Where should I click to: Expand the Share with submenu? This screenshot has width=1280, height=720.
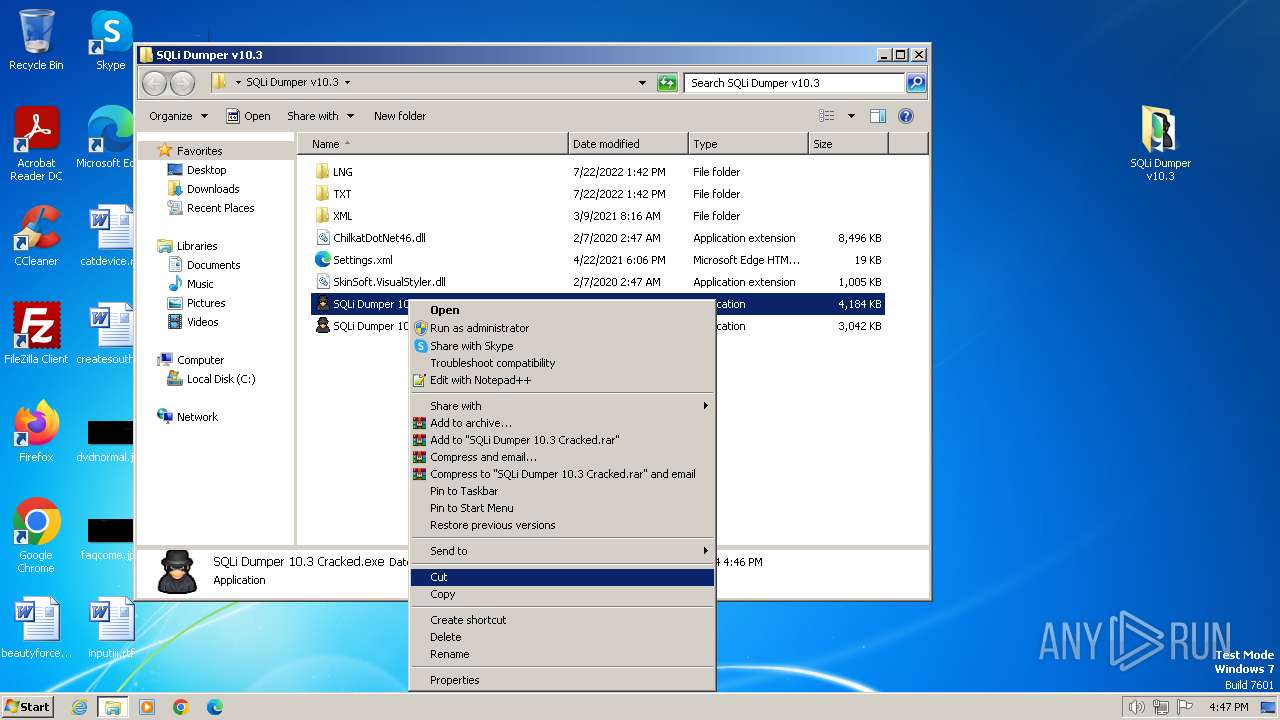(562, 406)
